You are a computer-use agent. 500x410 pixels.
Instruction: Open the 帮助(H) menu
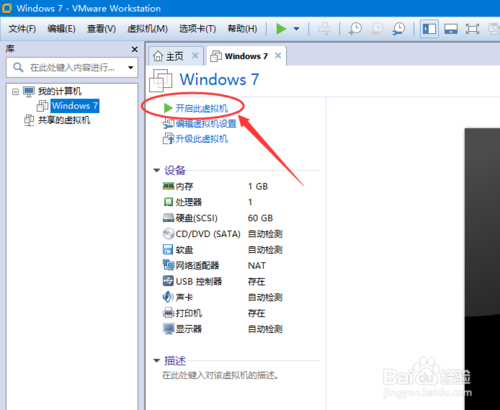pyautogui.click(x=242, y=29)
